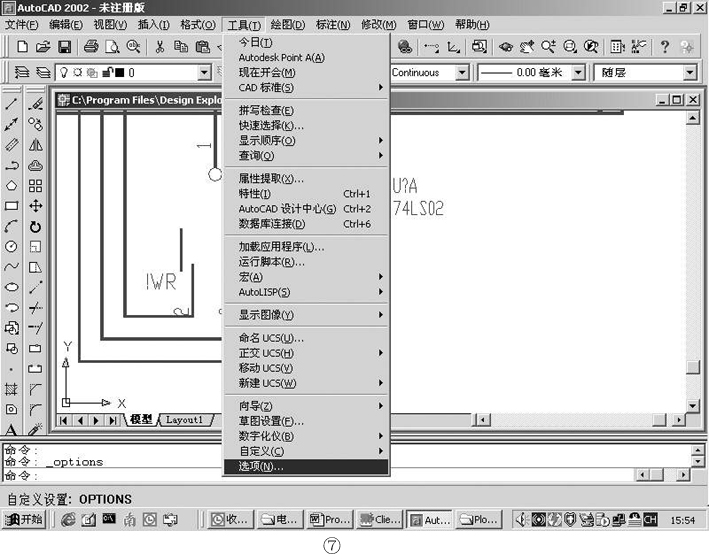The height and width of the screenshot is (559, 709).
Task: Click drawing scroll down arrow
Action: [x=693, y=406]
